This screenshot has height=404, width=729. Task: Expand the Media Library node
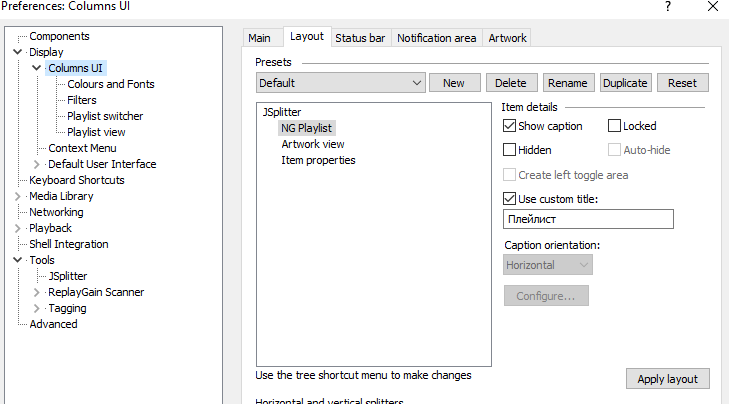[18, 196]
